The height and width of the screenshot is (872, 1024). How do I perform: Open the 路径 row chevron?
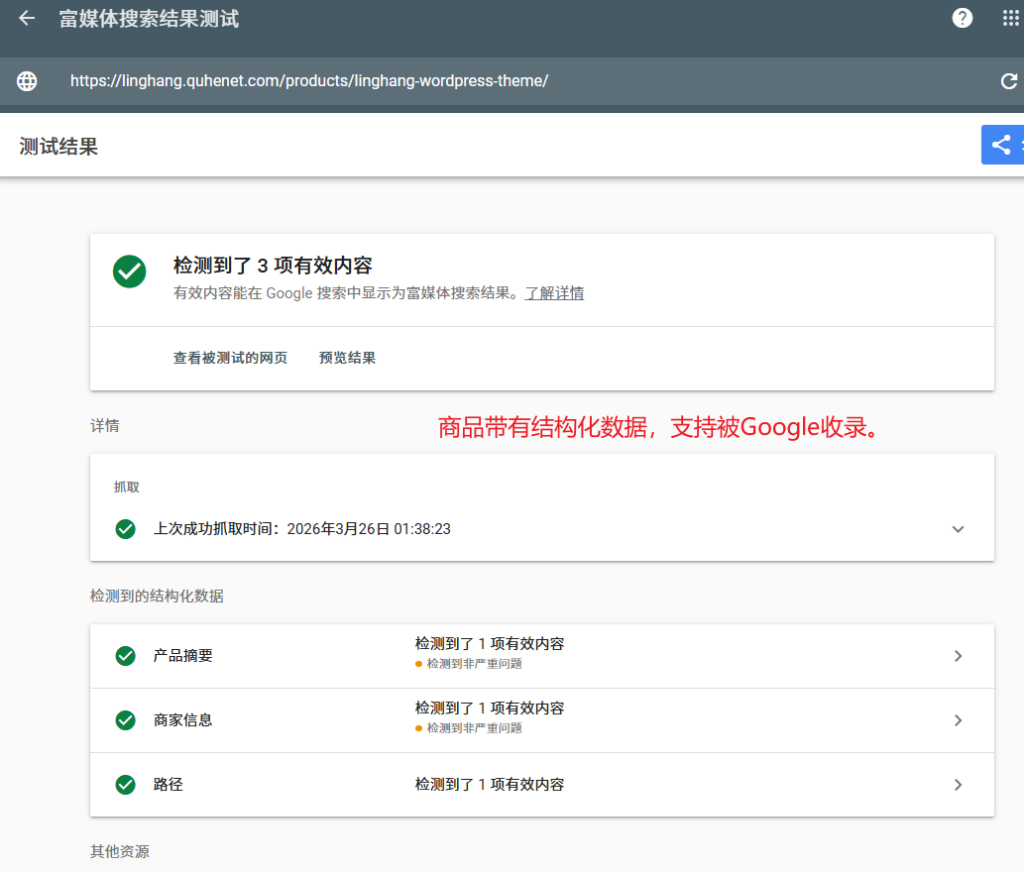tap(958, 785)
